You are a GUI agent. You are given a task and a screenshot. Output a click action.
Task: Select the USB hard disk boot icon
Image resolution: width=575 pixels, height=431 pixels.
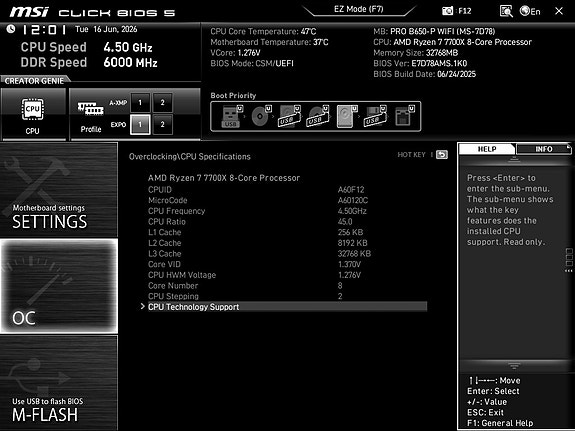click(x=289, y=116)
